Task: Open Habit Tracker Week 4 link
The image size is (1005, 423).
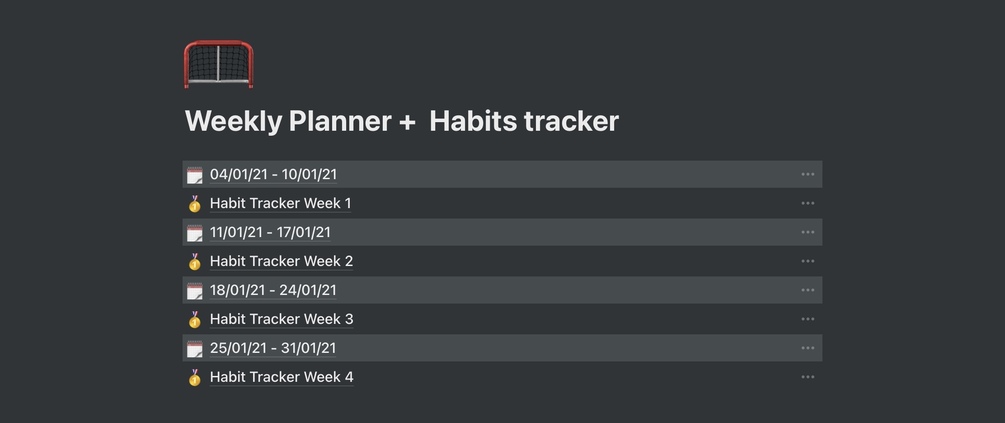Action: pos(281,378)
